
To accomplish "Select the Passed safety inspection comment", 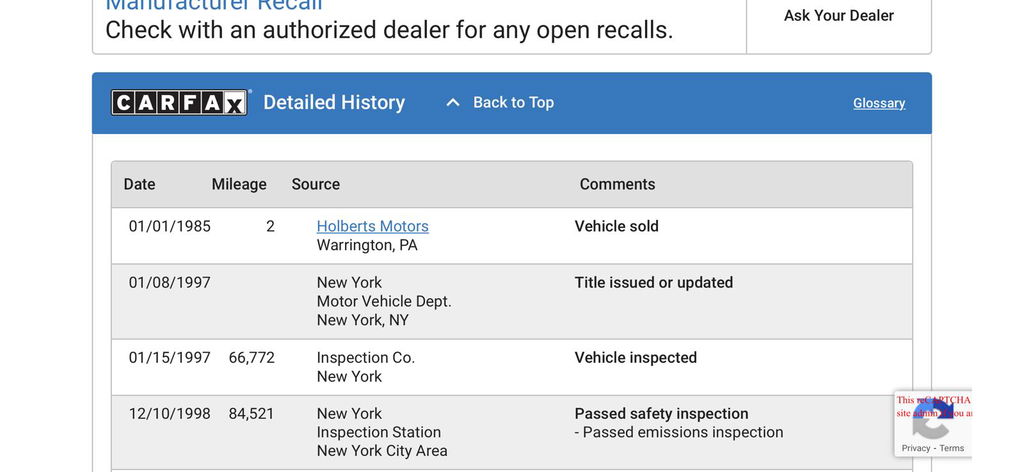I will click(661, 413).
